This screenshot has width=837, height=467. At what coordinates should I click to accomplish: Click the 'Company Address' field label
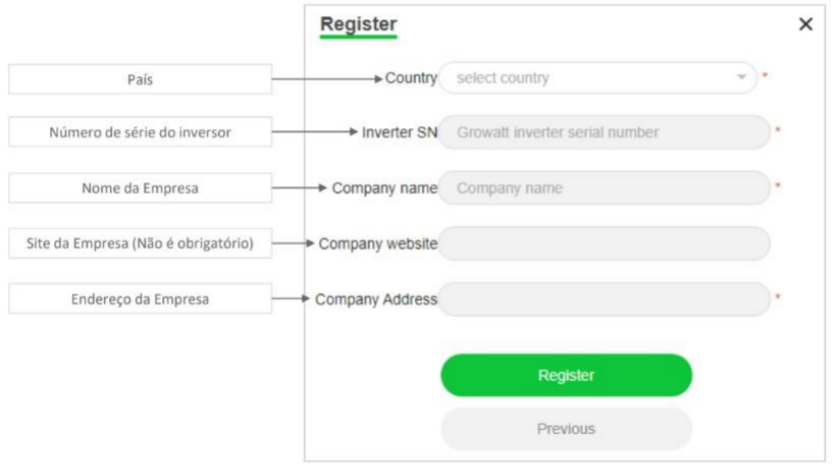point(376,298)
